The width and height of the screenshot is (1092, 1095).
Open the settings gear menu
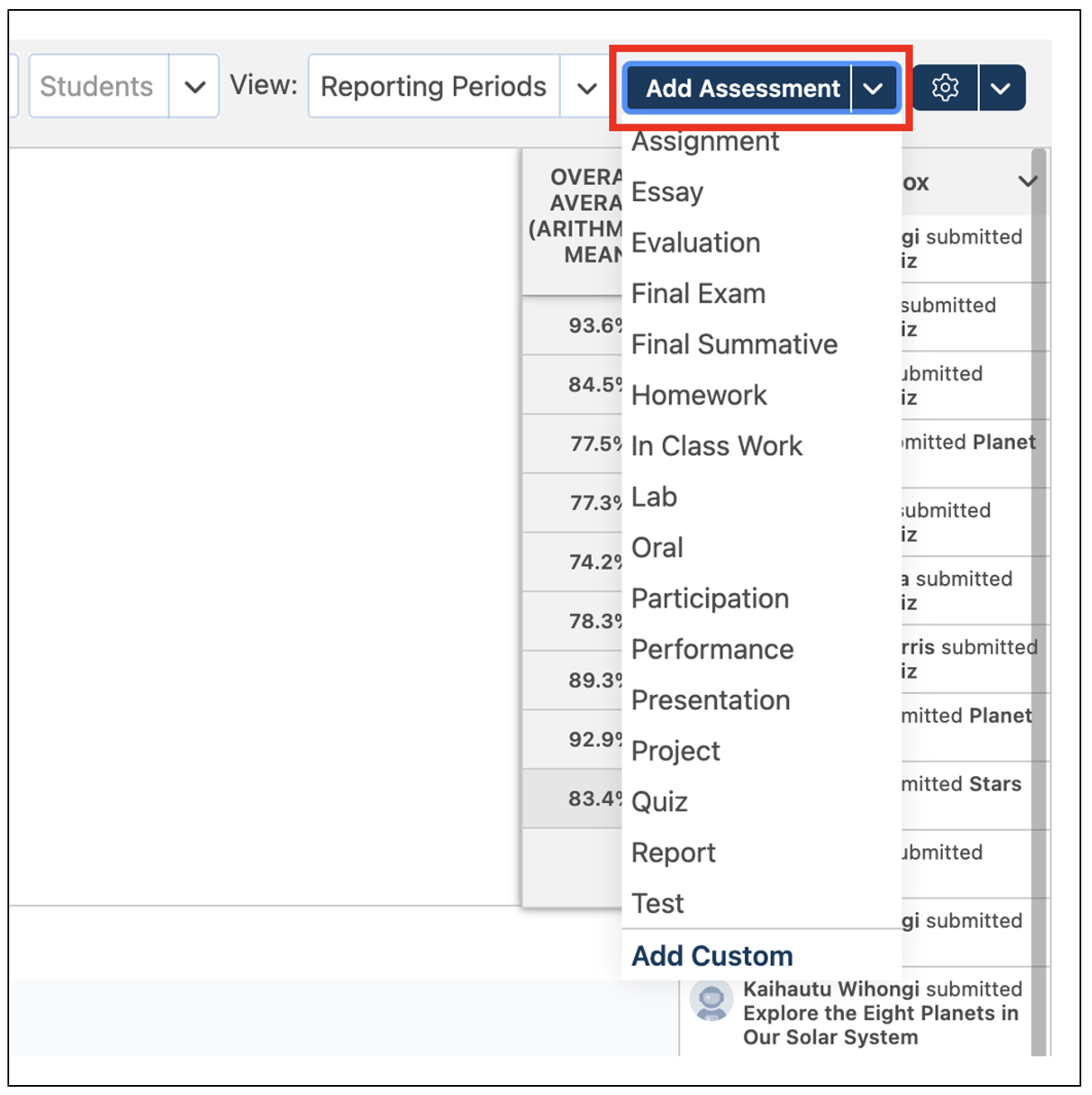[945, 87]
